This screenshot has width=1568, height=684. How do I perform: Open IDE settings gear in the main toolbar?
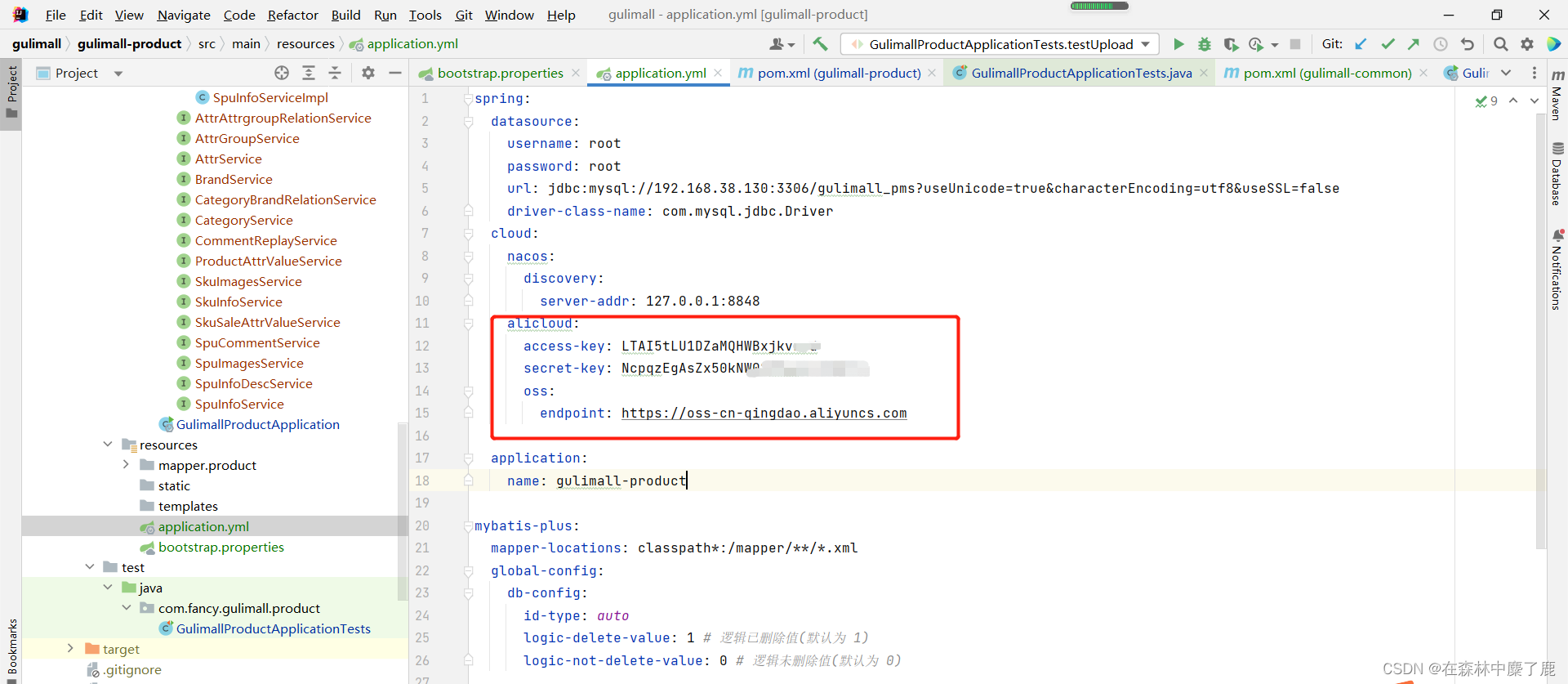1526,44
